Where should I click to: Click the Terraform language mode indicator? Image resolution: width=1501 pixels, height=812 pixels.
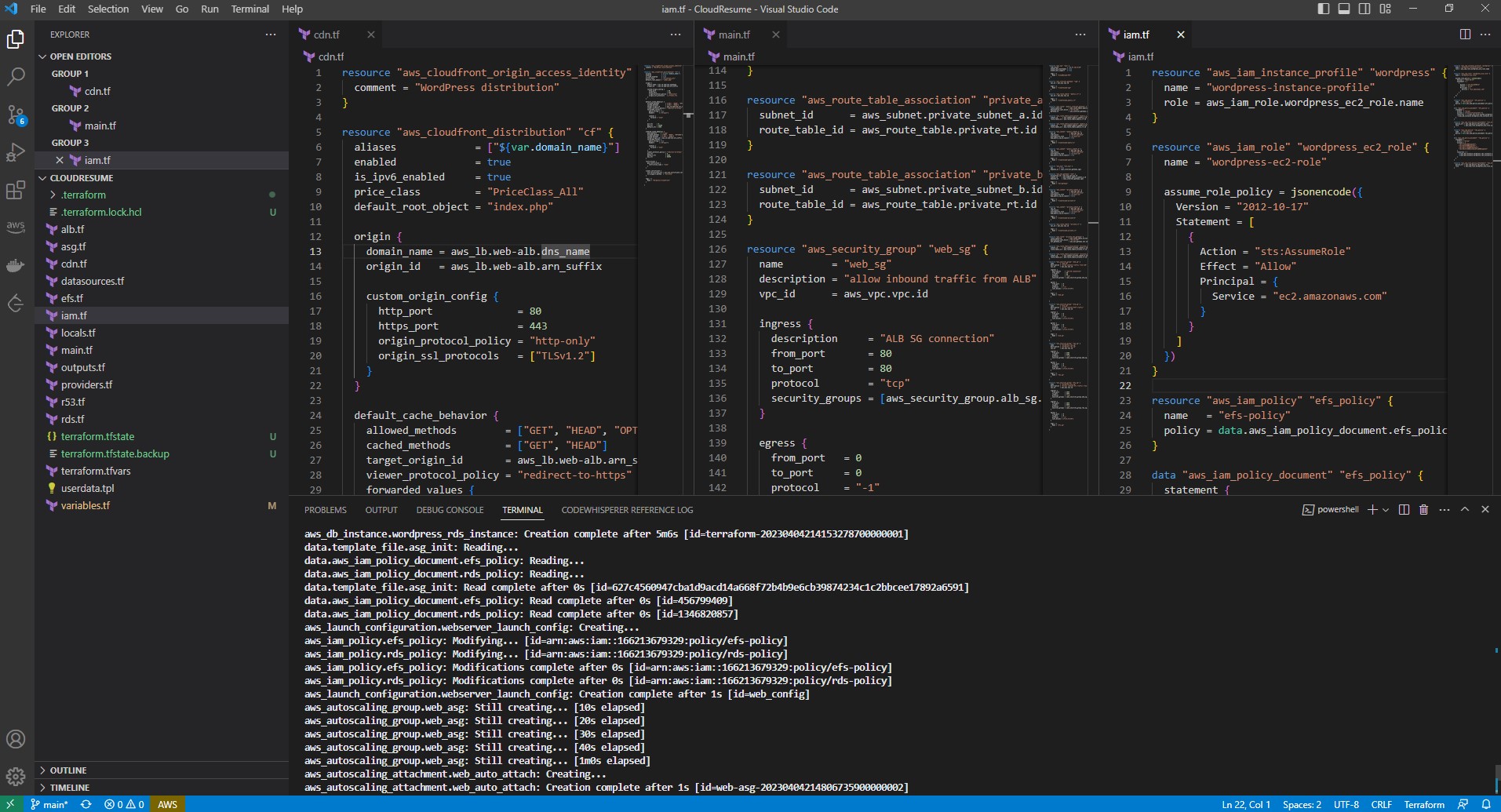(x=1423, y=804)
